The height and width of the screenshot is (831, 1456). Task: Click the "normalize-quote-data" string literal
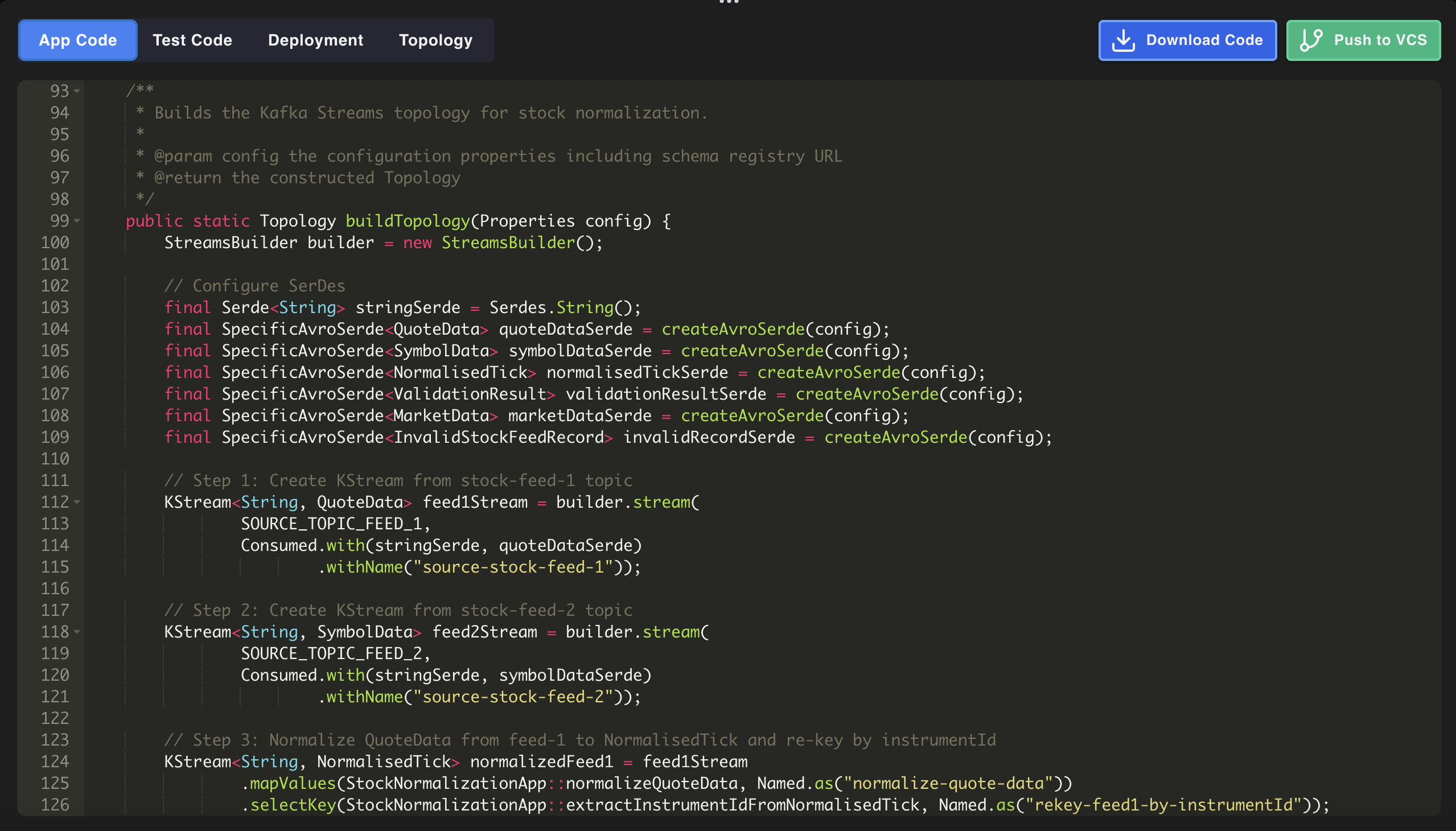point(948,783)
